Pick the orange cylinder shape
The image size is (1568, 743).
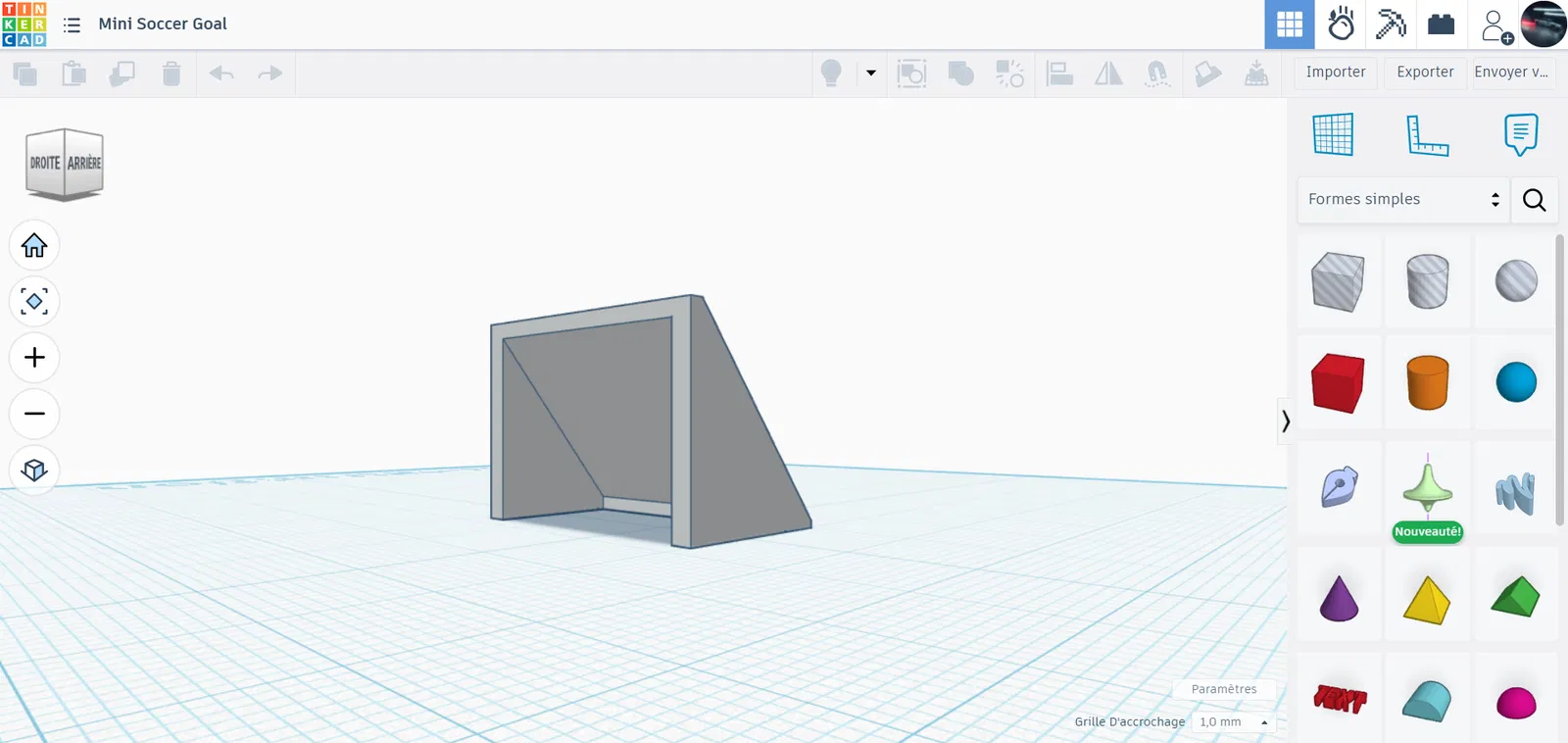click(x=1428, y=382)
